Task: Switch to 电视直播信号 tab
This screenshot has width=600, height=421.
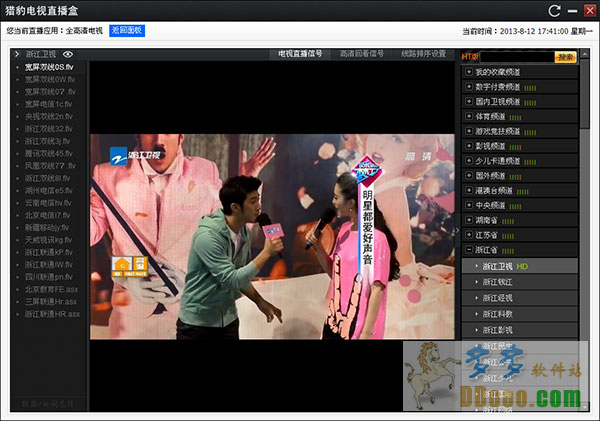Action: [x=300, y=54]
